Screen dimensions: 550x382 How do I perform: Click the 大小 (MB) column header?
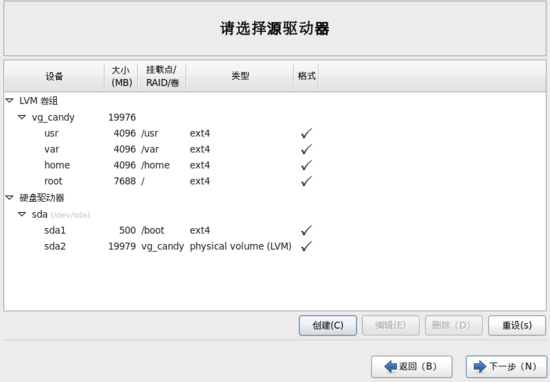tap(121, 76)
